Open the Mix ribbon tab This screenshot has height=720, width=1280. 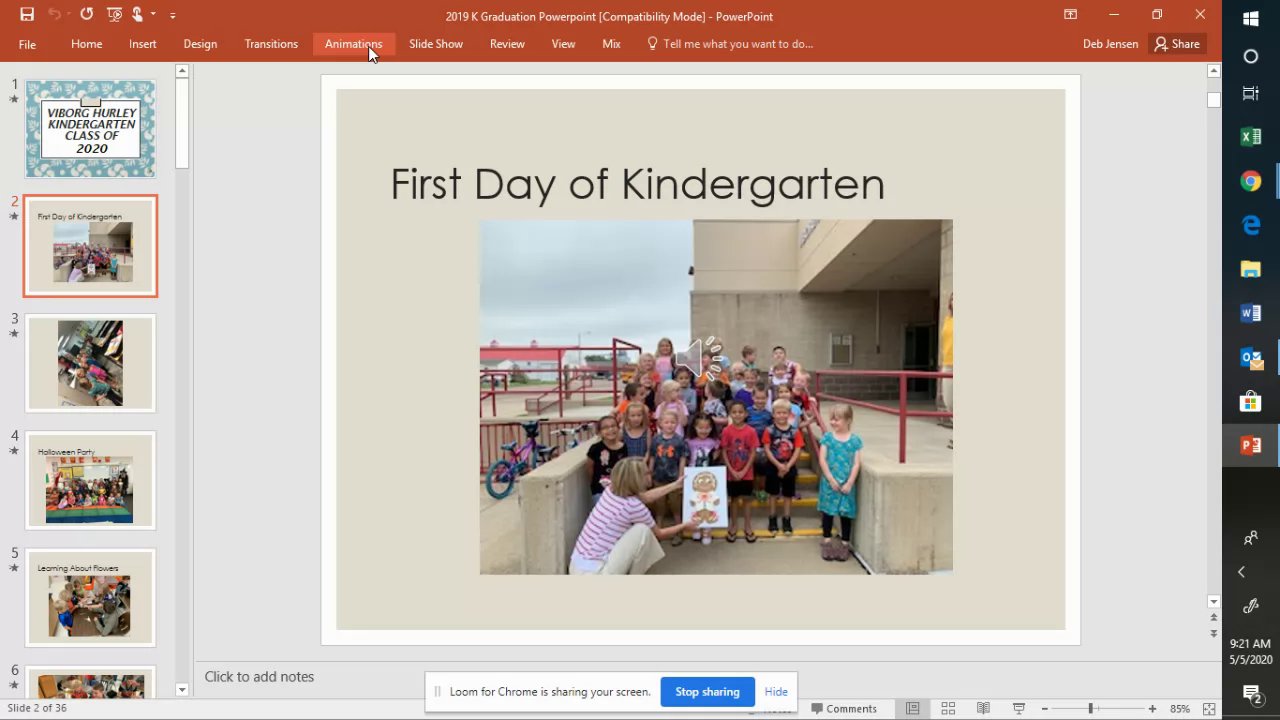point(611,44)
